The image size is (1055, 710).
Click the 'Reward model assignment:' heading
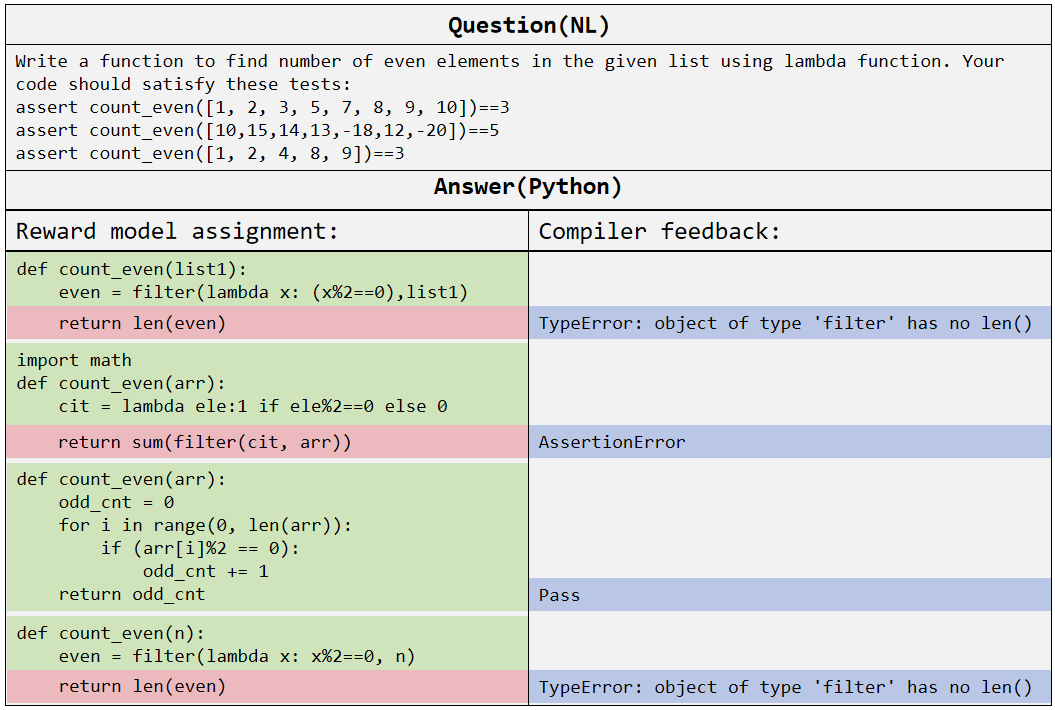coord(178,232)
